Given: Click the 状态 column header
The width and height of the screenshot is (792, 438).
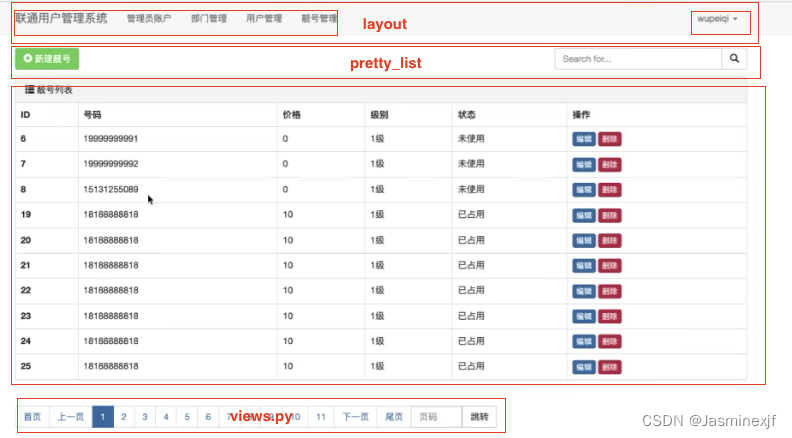Looking at the screenshot, I should coord(467,115).
